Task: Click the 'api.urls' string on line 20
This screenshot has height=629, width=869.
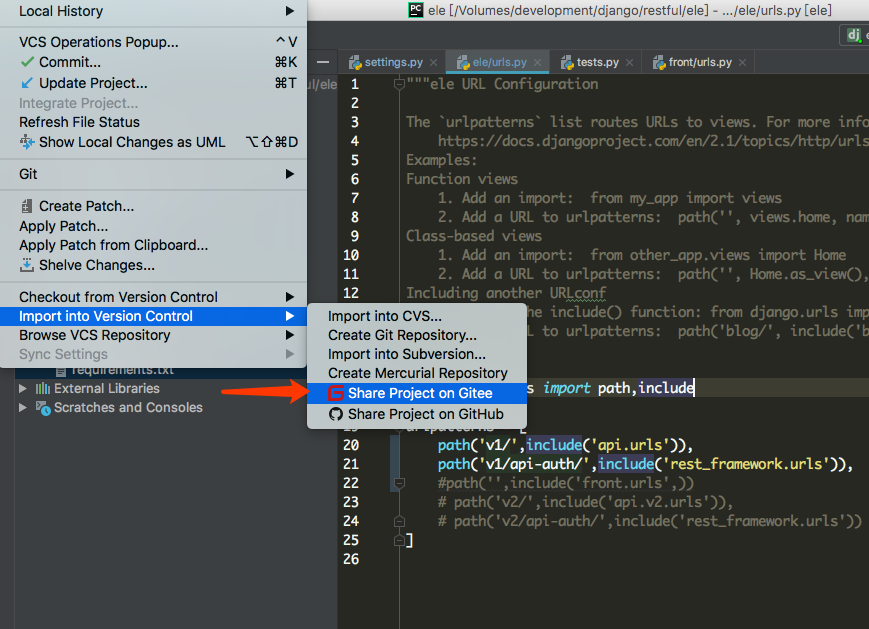Action: pyautogui.click(x=631, y=445)
